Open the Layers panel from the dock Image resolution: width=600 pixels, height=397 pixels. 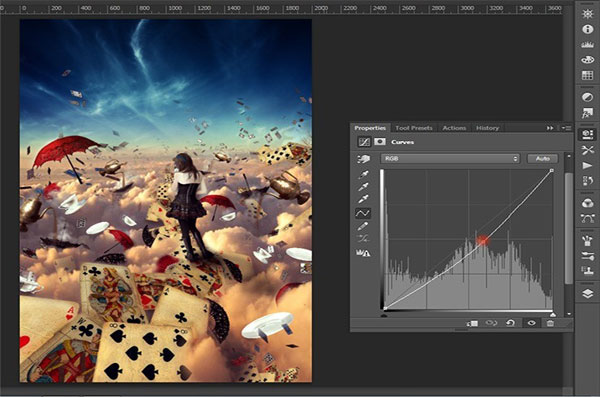coord(587,293)
